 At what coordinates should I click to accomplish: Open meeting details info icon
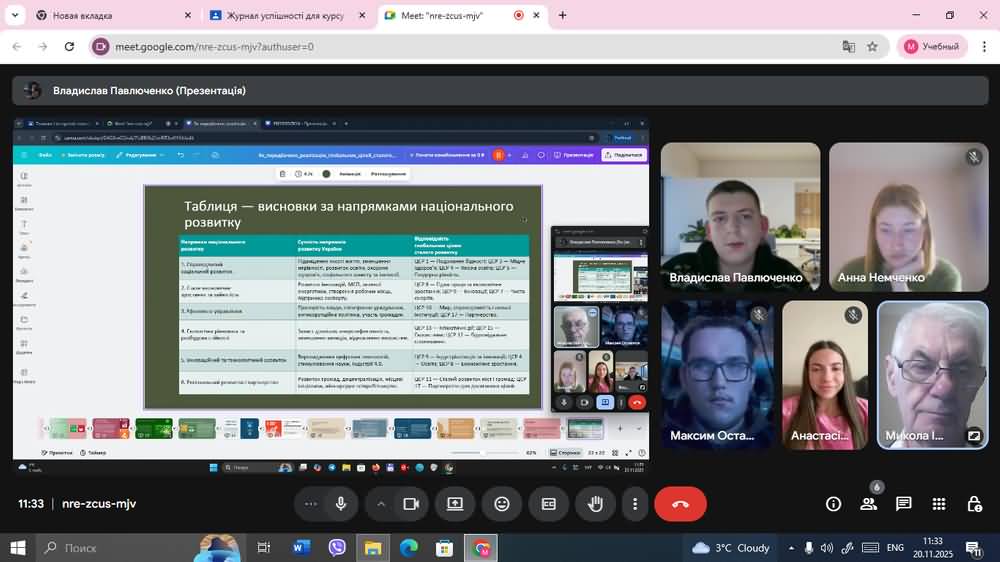click(833, 504)
